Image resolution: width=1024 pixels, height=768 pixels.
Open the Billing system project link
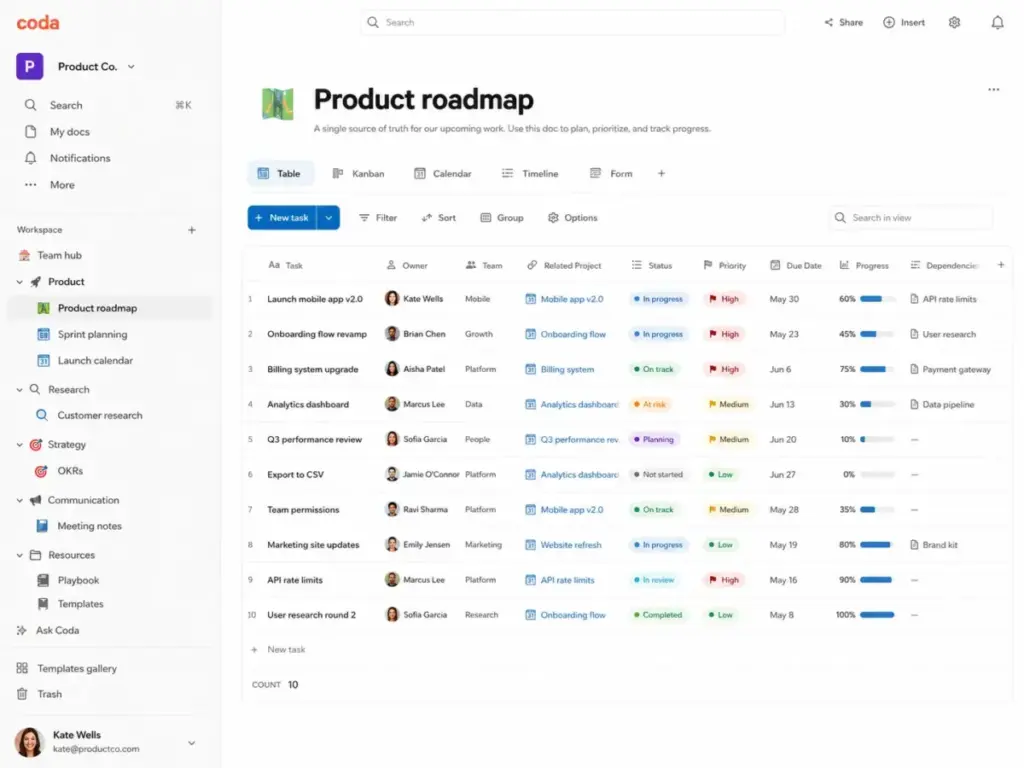pos(567,370)
